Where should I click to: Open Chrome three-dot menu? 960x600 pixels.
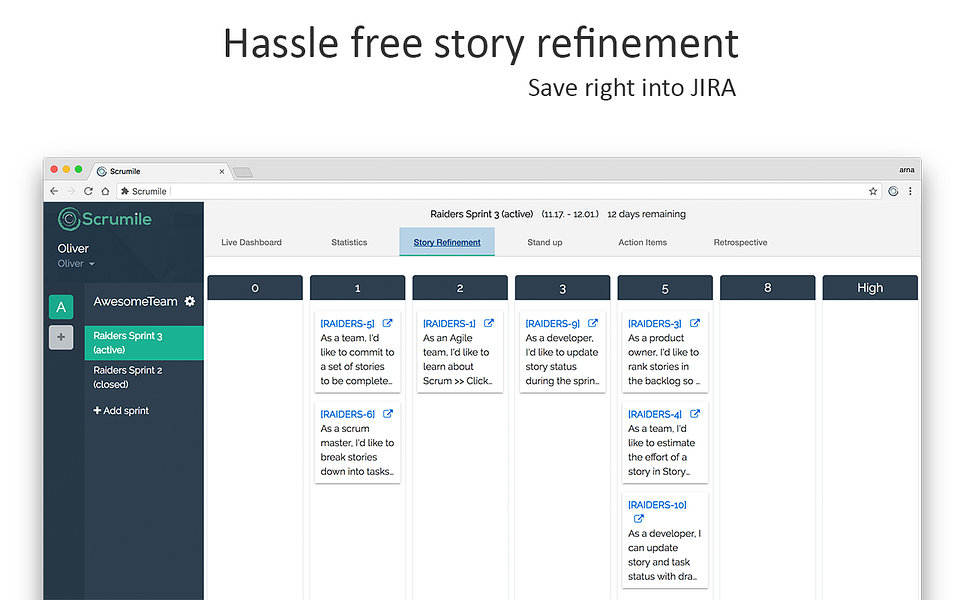click(x=910, y=191)
